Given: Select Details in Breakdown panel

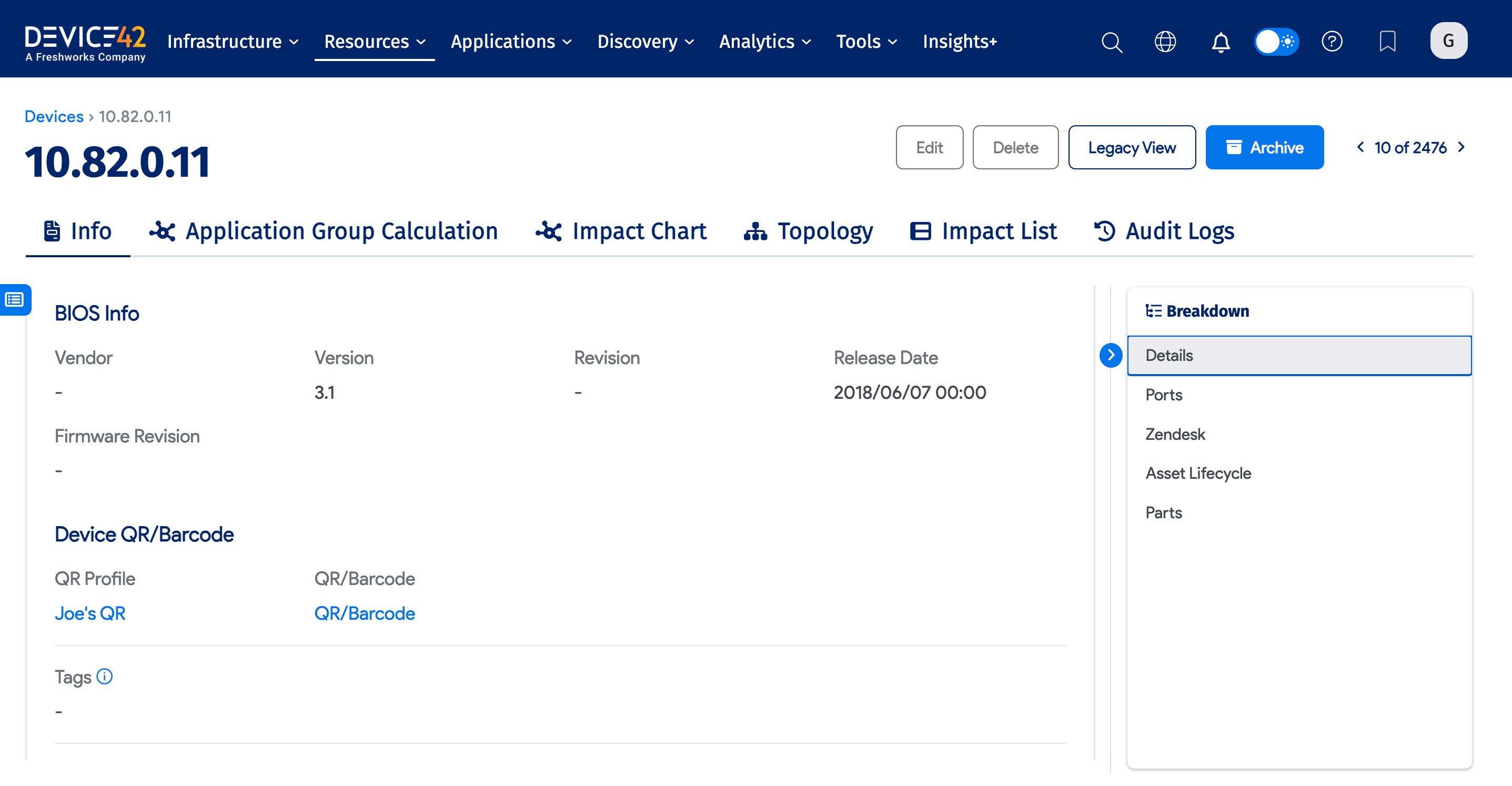Looking at the screenshot, I should point(1299,355).
